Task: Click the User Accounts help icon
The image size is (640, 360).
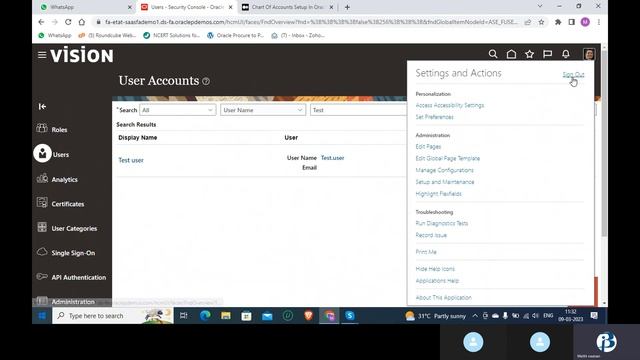Action: click(x=206, y=81)
